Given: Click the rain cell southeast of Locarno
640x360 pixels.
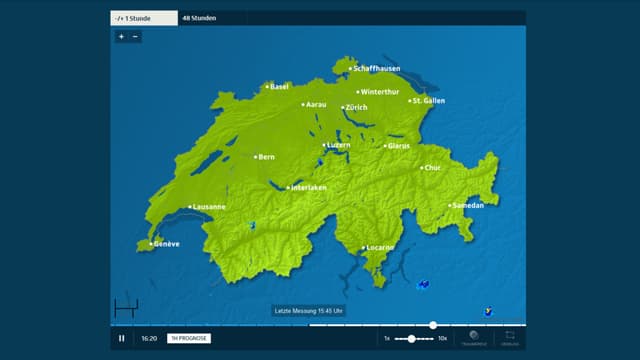Looking at the screenshot, I should [423, 284].
